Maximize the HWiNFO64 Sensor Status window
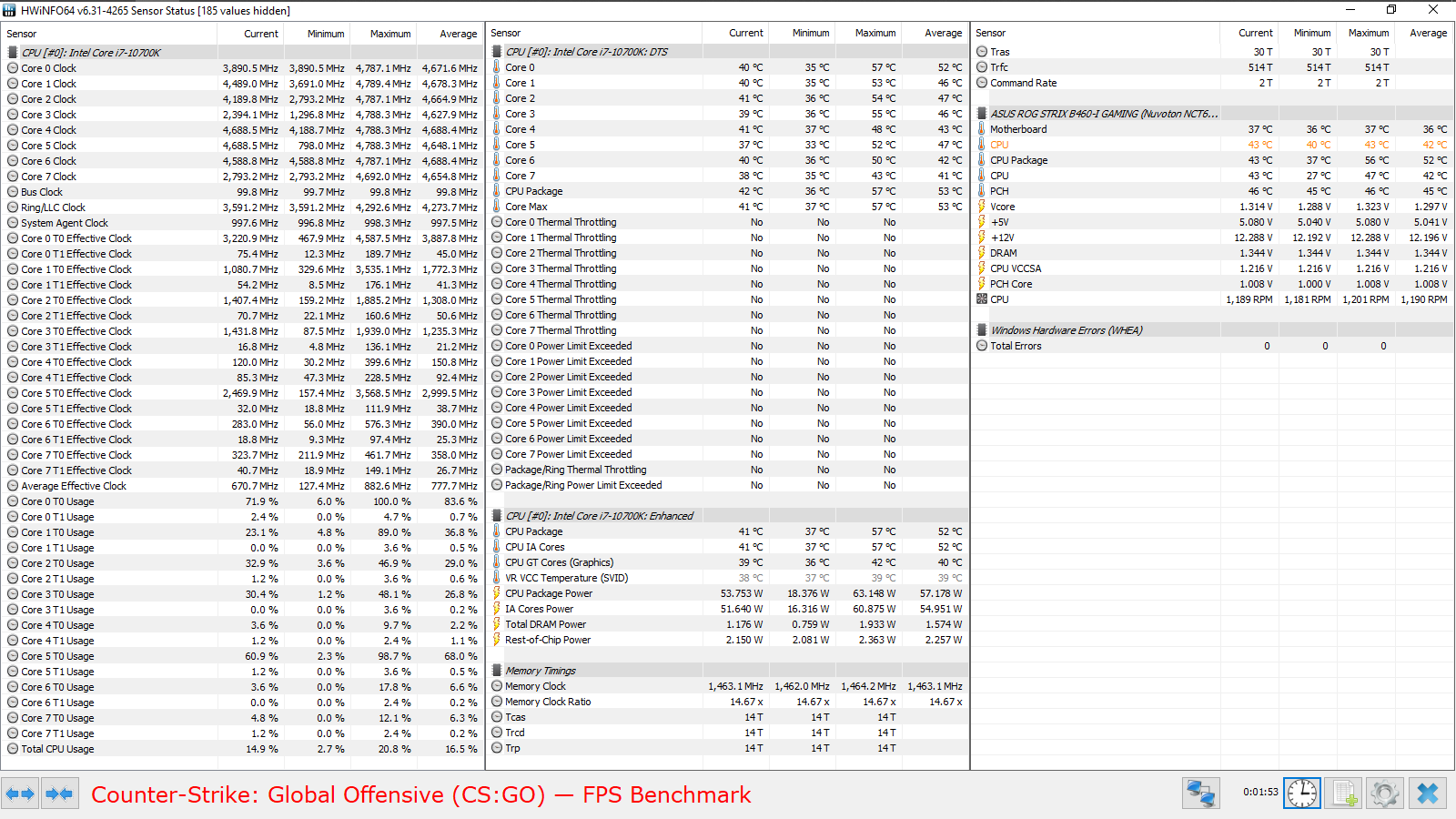This screenshot has width=1456, height=819. (x=1391, y=9)
